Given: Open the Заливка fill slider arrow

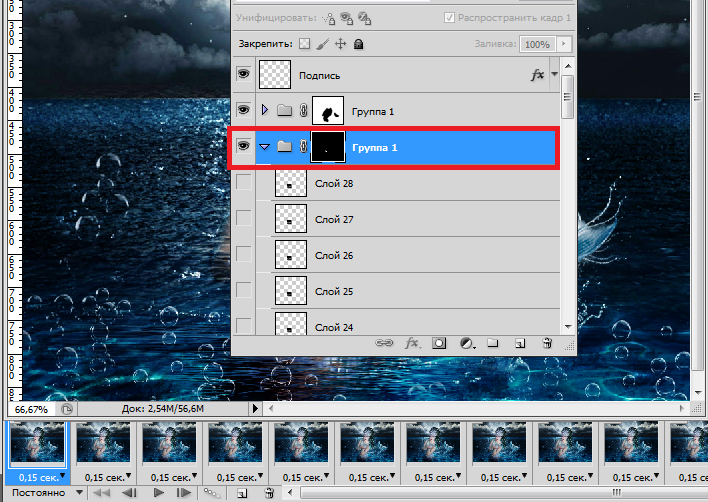Looking at the screenshot, I should tap(565, 44).
